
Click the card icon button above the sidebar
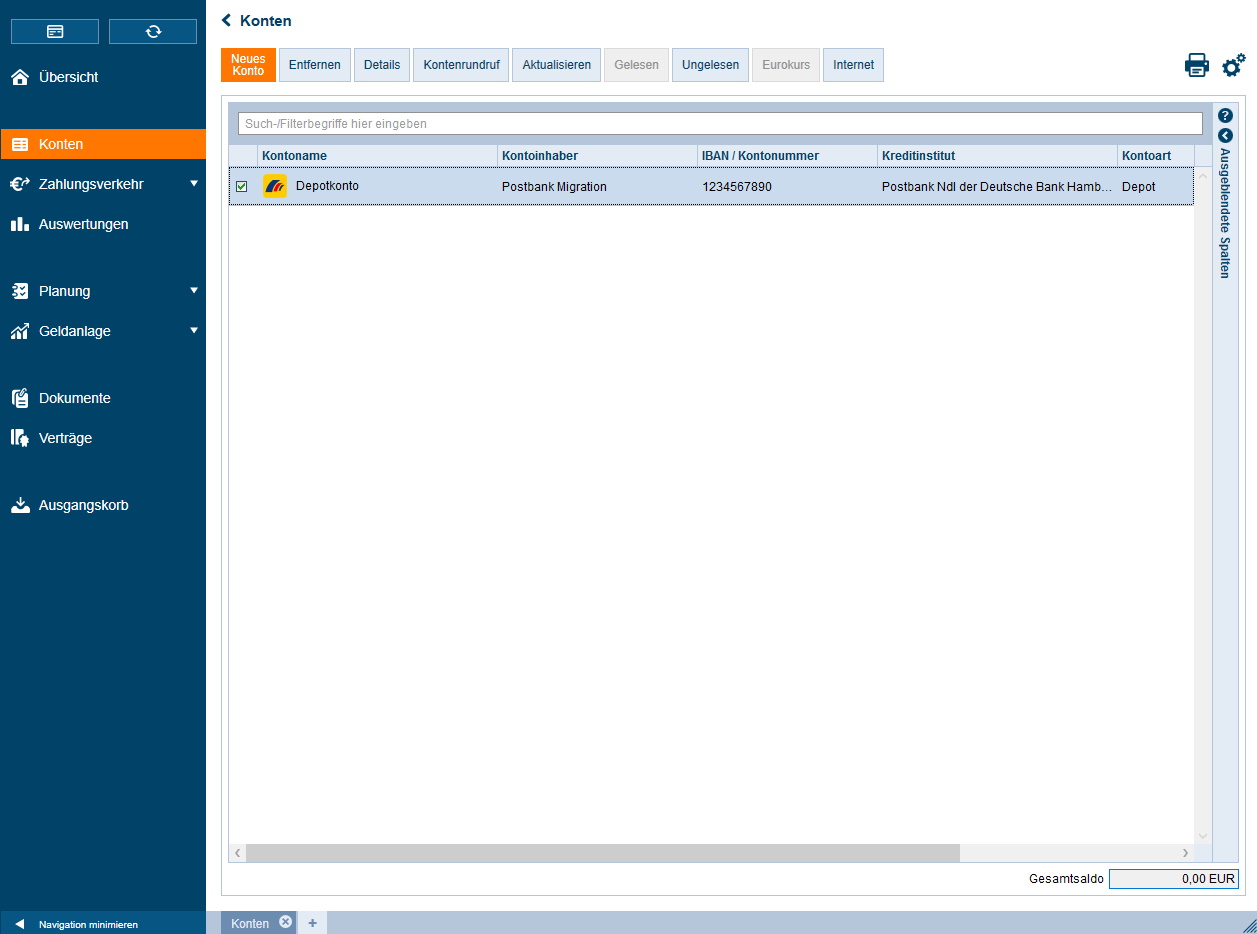click(x=55, y=32)
